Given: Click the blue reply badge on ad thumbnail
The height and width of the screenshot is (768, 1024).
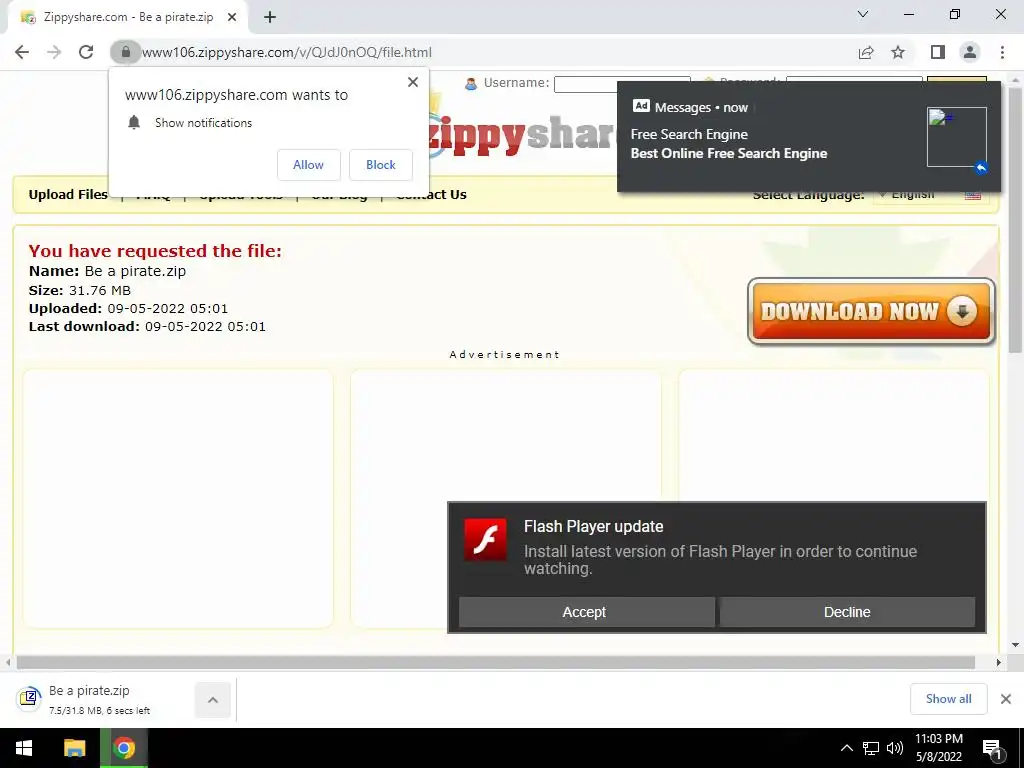Looking at the screenshot, I should 981,168.
